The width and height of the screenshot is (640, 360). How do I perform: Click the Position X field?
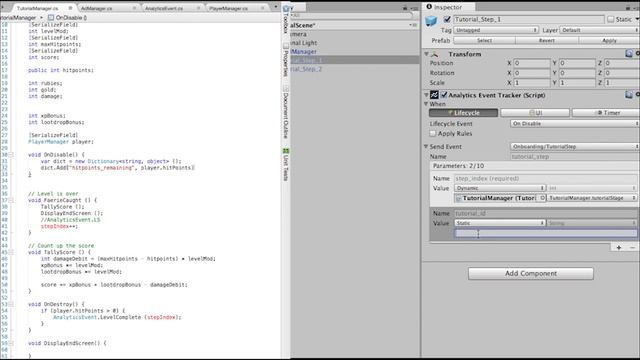(532, 63)
